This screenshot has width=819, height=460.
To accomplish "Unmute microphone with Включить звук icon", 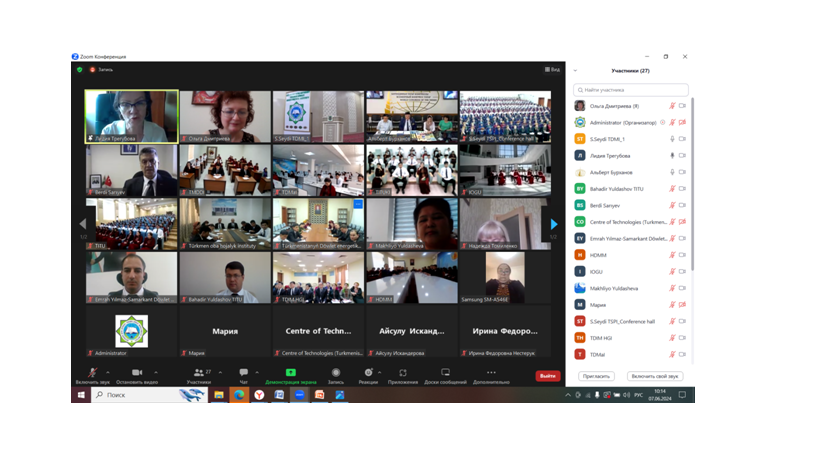I will pos(92,373).
